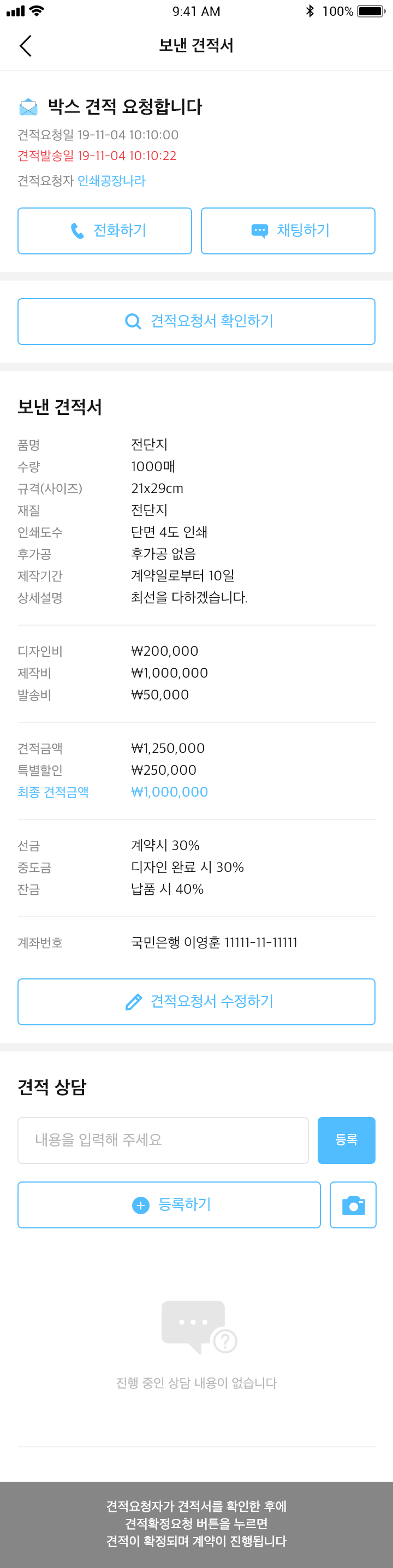393x1568 pixels.
Task: Tap the outlined 등록하기 button
Action: (169, 1204)
